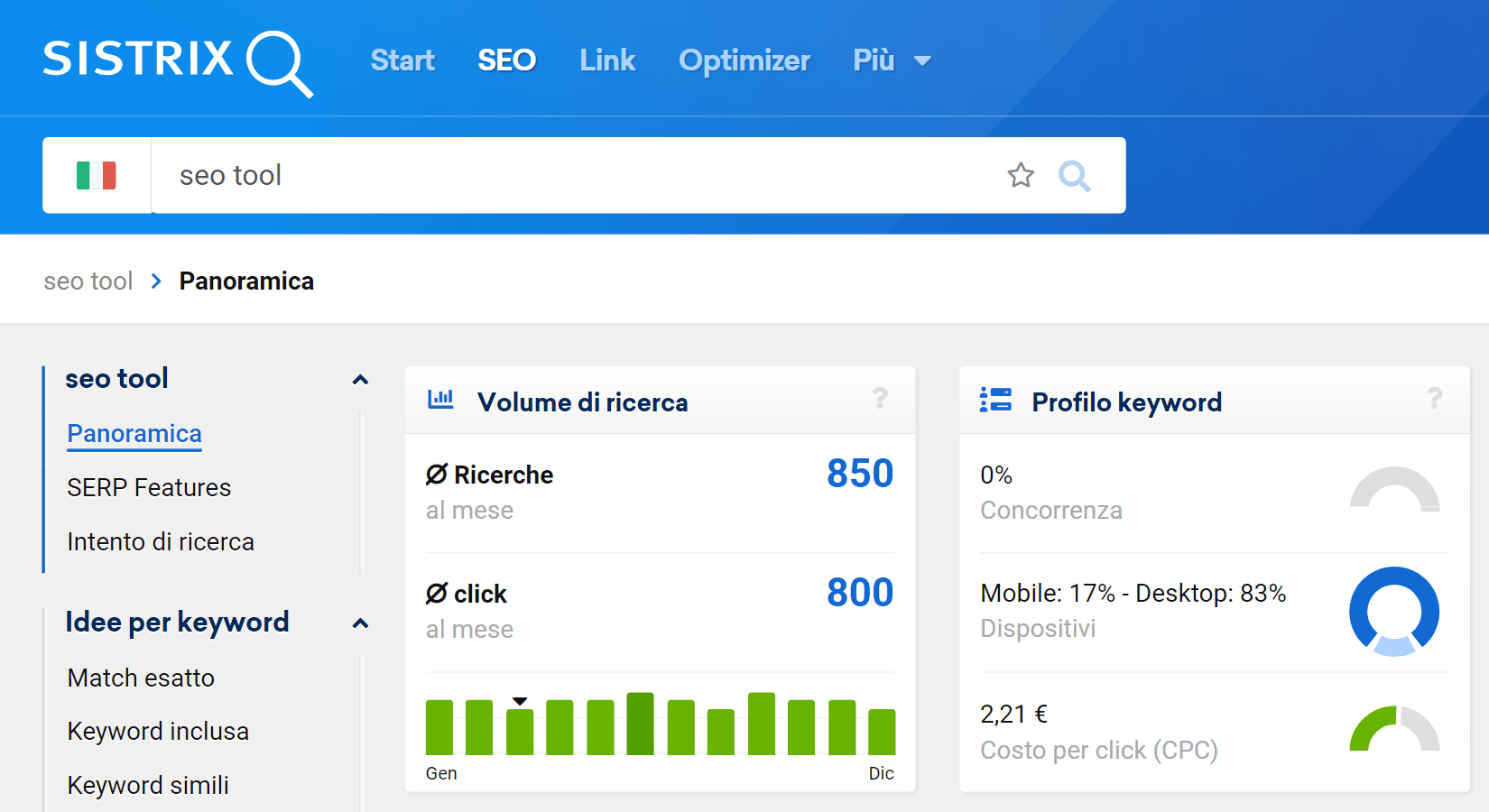This screenshot has width=1489, height=812.
Task: Click the Idee per keyword heading
Action: click(x=177, y=623)
